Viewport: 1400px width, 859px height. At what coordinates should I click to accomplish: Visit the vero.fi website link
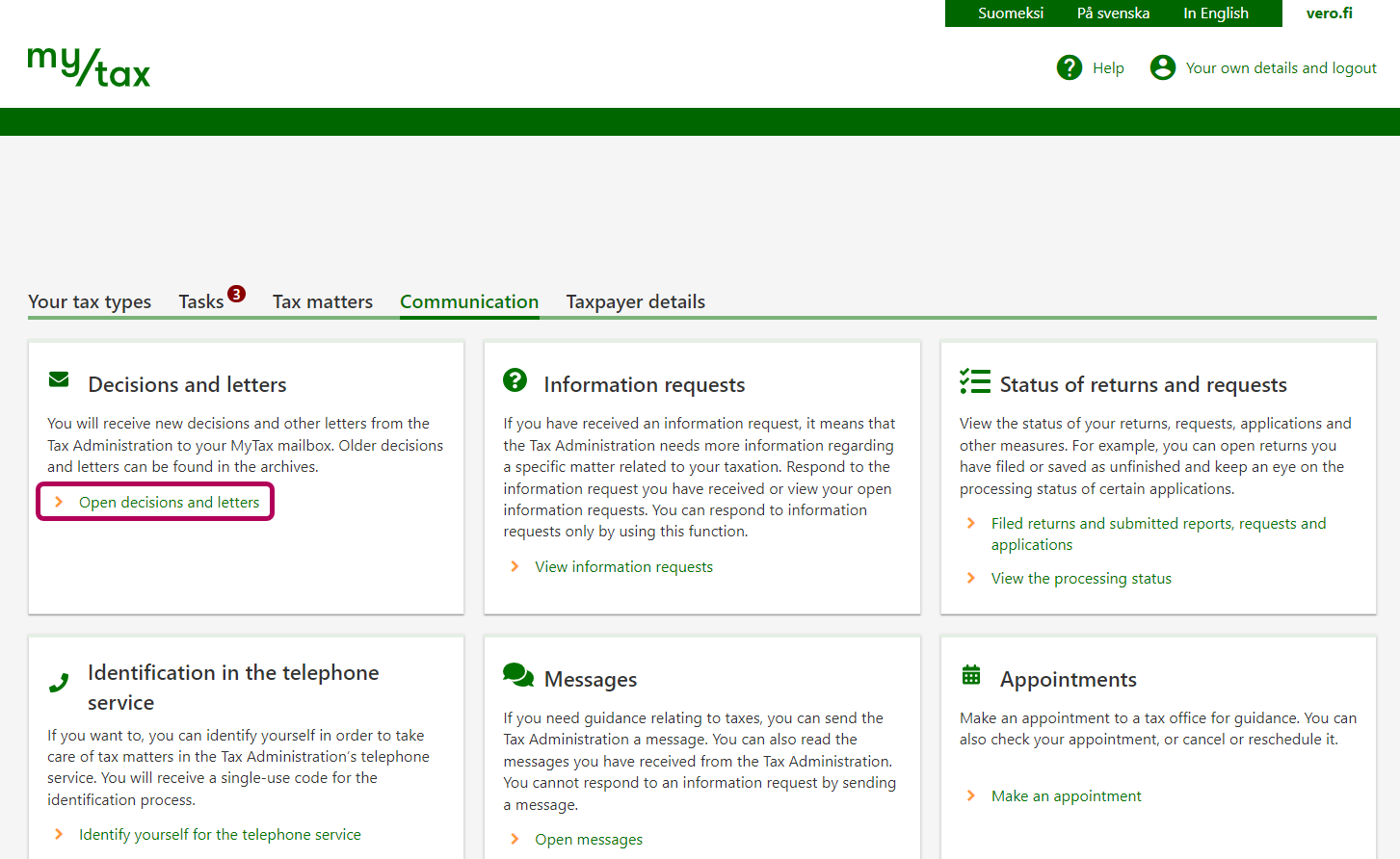pos(1329,13)
